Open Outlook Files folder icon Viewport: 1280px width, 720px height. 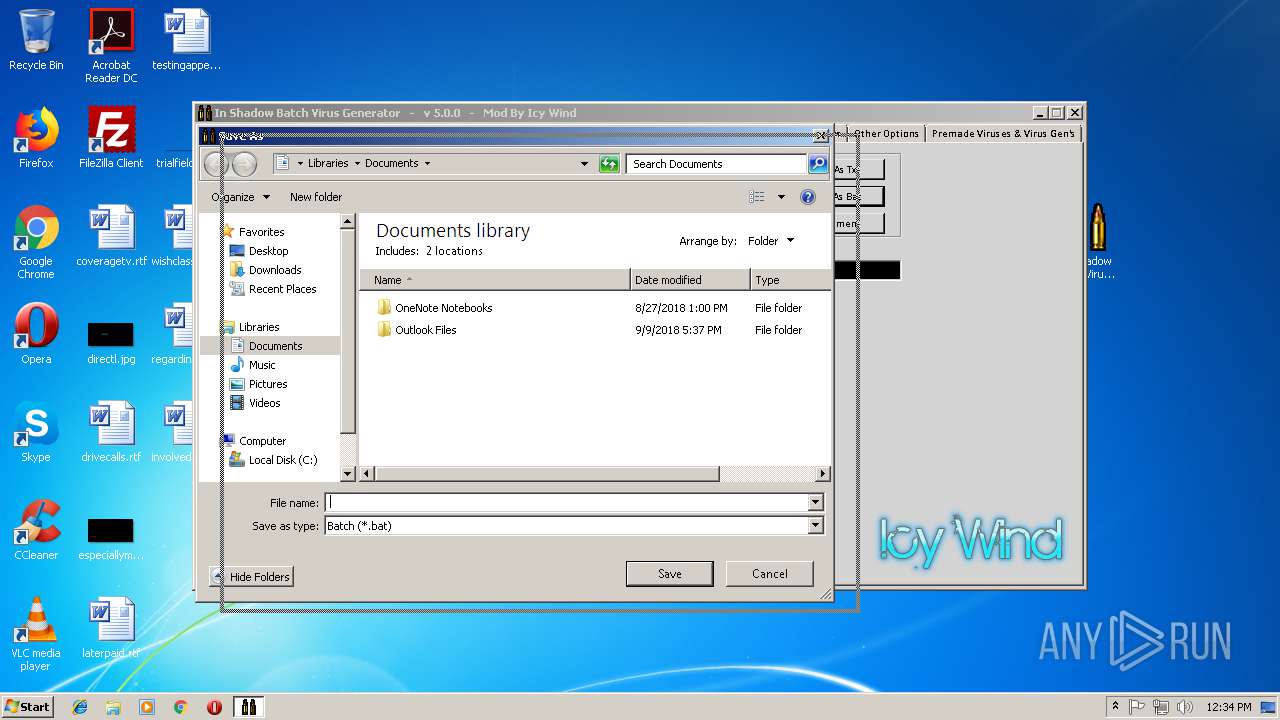[384, 329]
